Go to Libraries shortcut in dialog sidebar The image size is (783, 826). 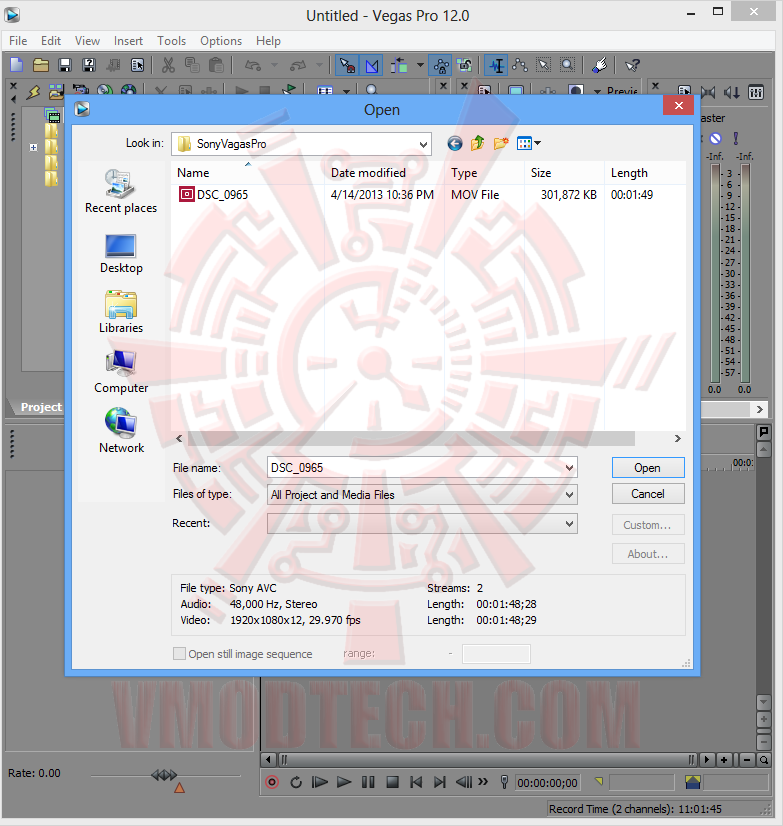coord(121,312)
